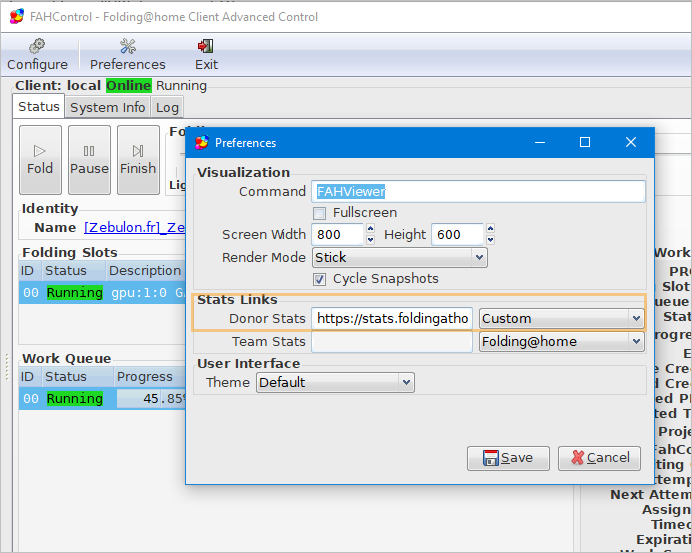Open the Zebulon.fr identity name link
Screen dimensions: 692x553
pyautogui.click(x=134, y=228)
